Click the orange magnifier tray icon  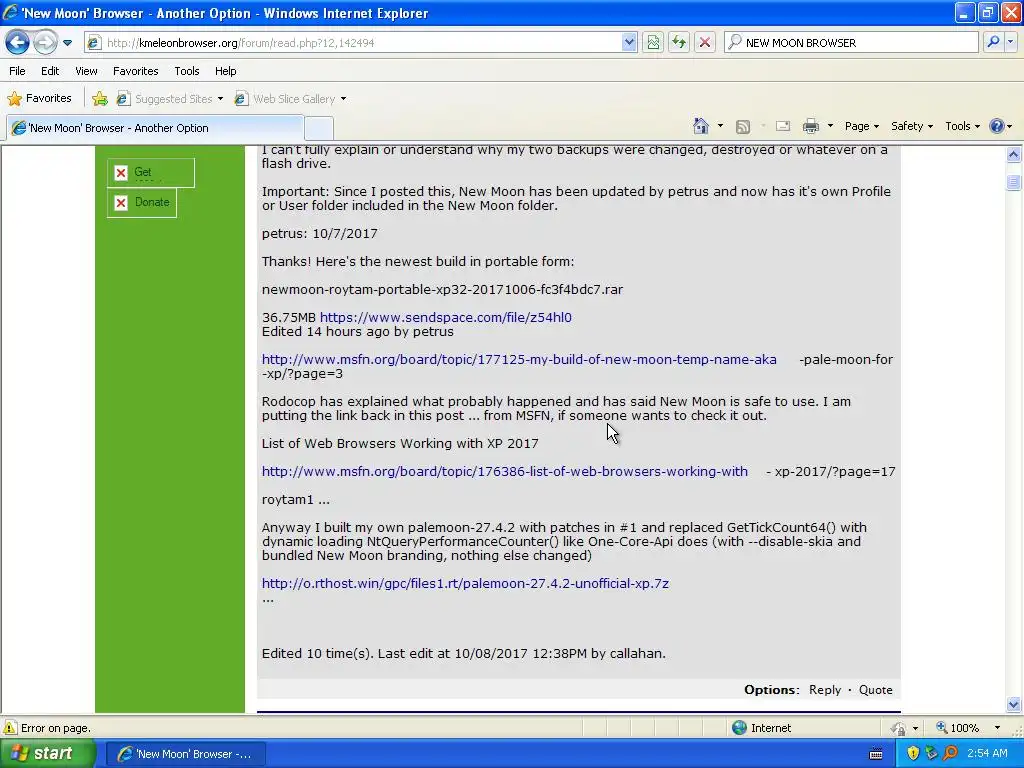(951, 754)
